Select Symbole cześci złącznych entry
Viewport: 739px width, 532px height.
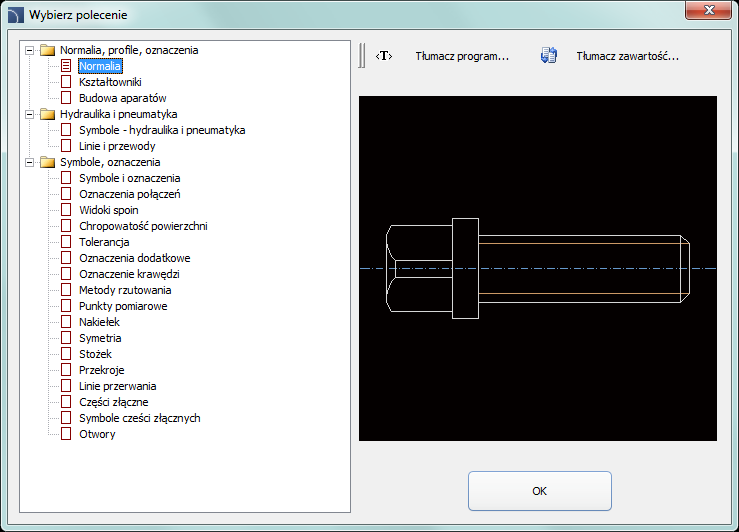140,418
